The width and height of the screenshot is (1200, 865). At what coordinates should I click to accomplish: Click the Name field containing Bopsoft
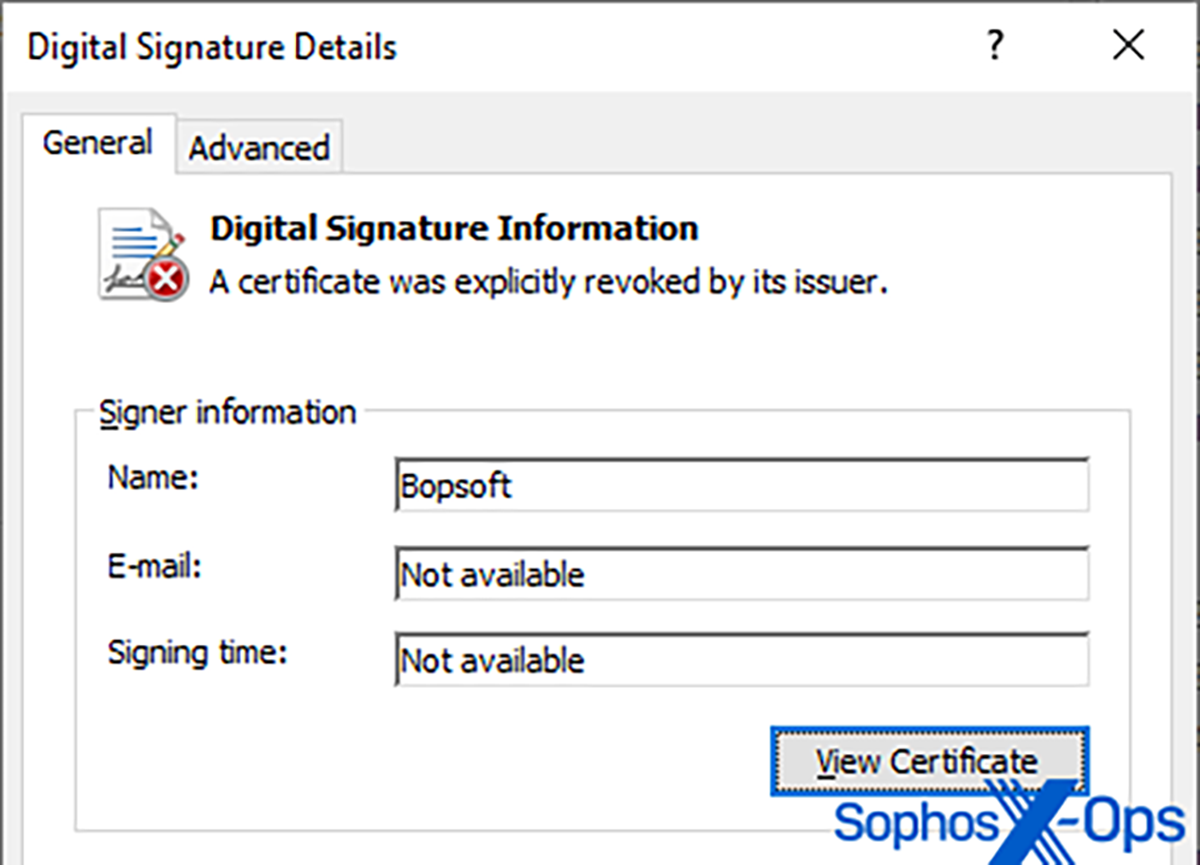pyautogui.click(x=741, y=487)
